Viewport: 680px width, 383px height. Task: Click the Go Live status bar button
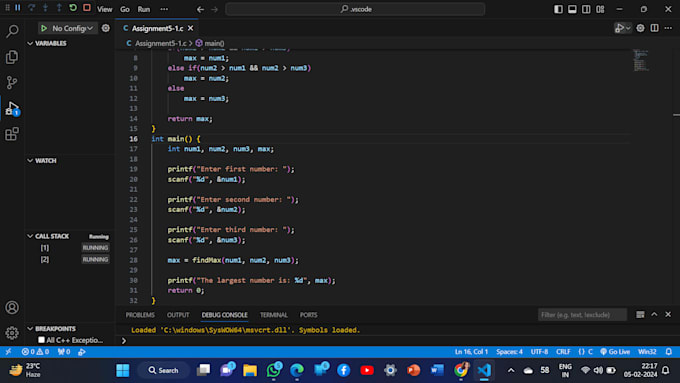coord(615,351)
